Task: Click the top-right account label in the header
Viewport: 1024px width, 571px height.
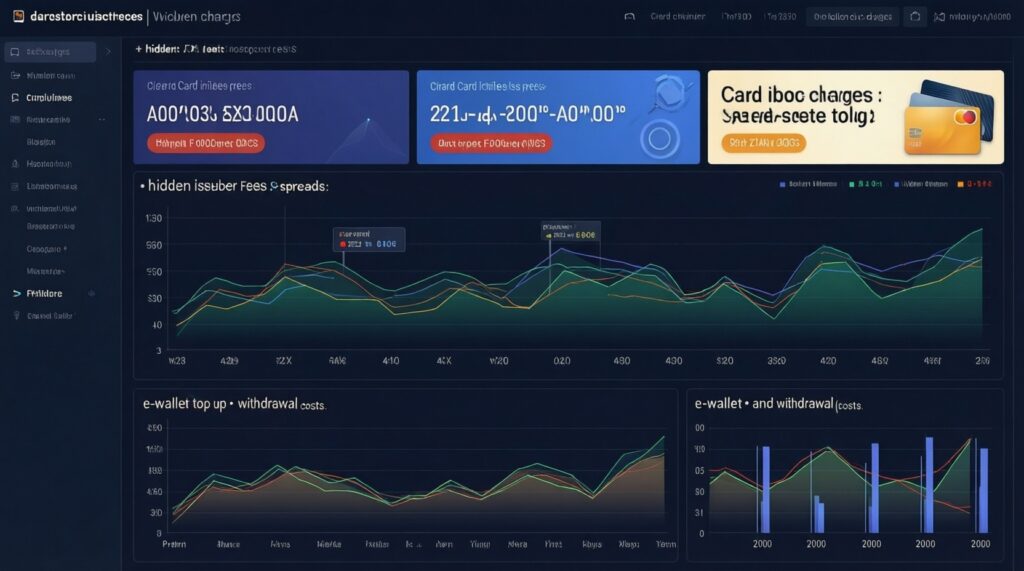Action: click(980, 17)
